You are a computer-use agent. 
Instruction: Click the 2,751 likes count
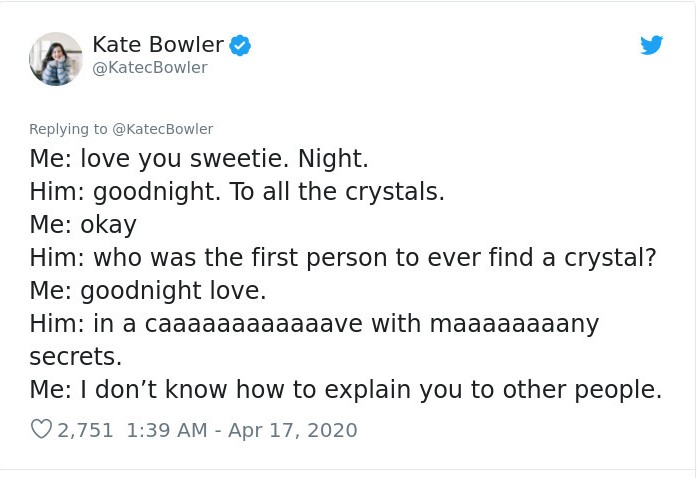coord(86,430)
